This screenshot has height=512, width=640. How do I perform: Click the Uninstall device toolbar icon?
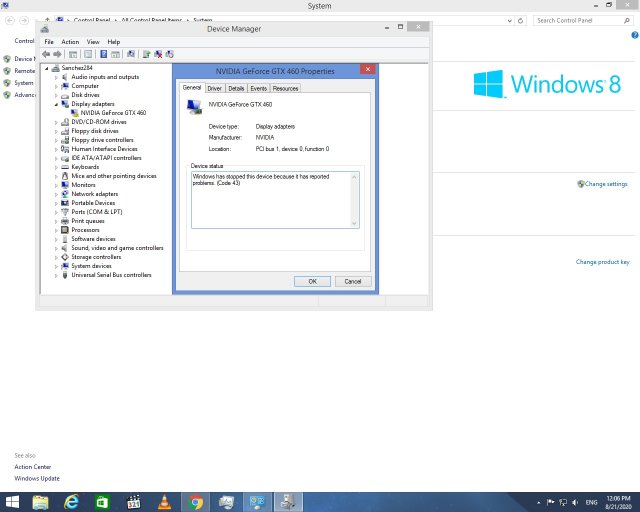coord(158,54)
